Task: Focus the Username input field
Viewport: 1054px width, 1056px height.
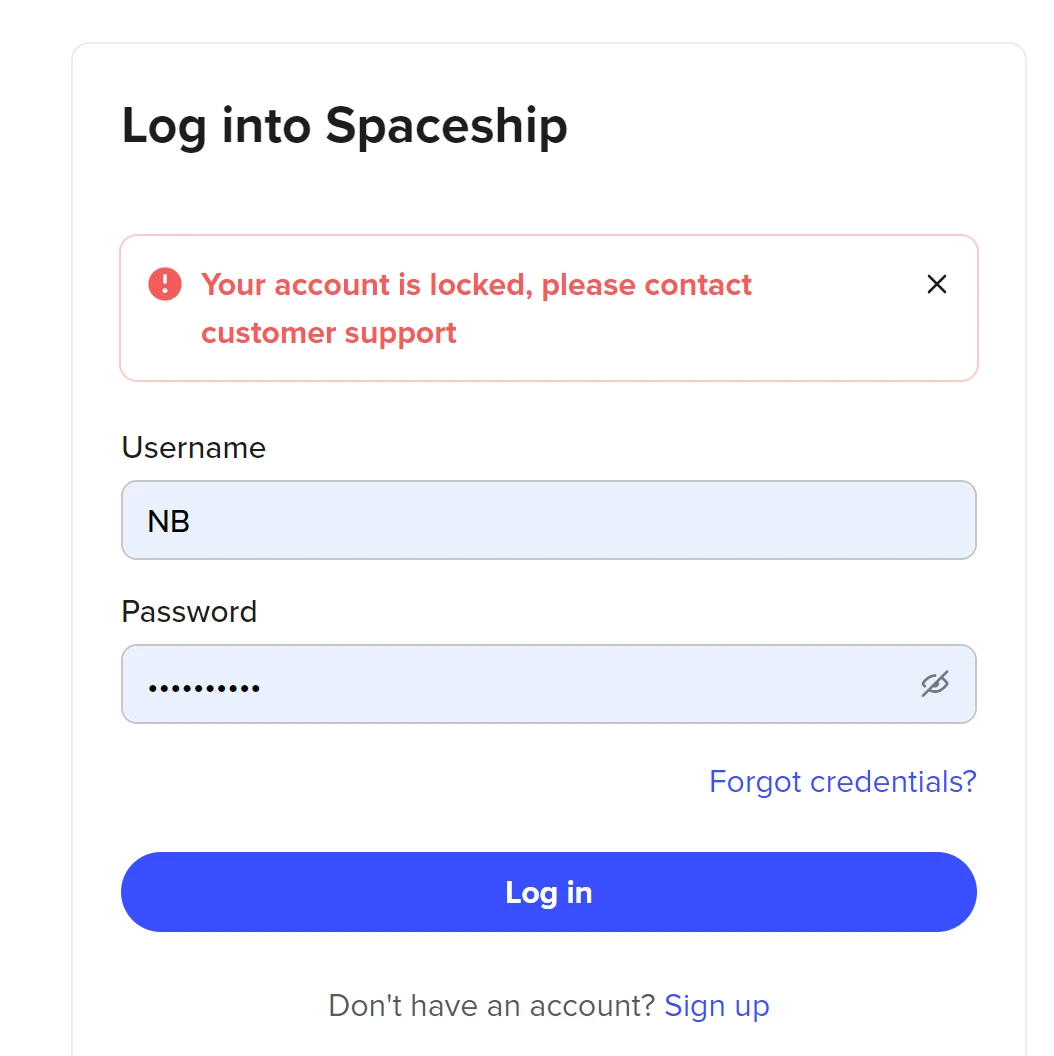Action: pyautogui.click(x=548, y=520)
